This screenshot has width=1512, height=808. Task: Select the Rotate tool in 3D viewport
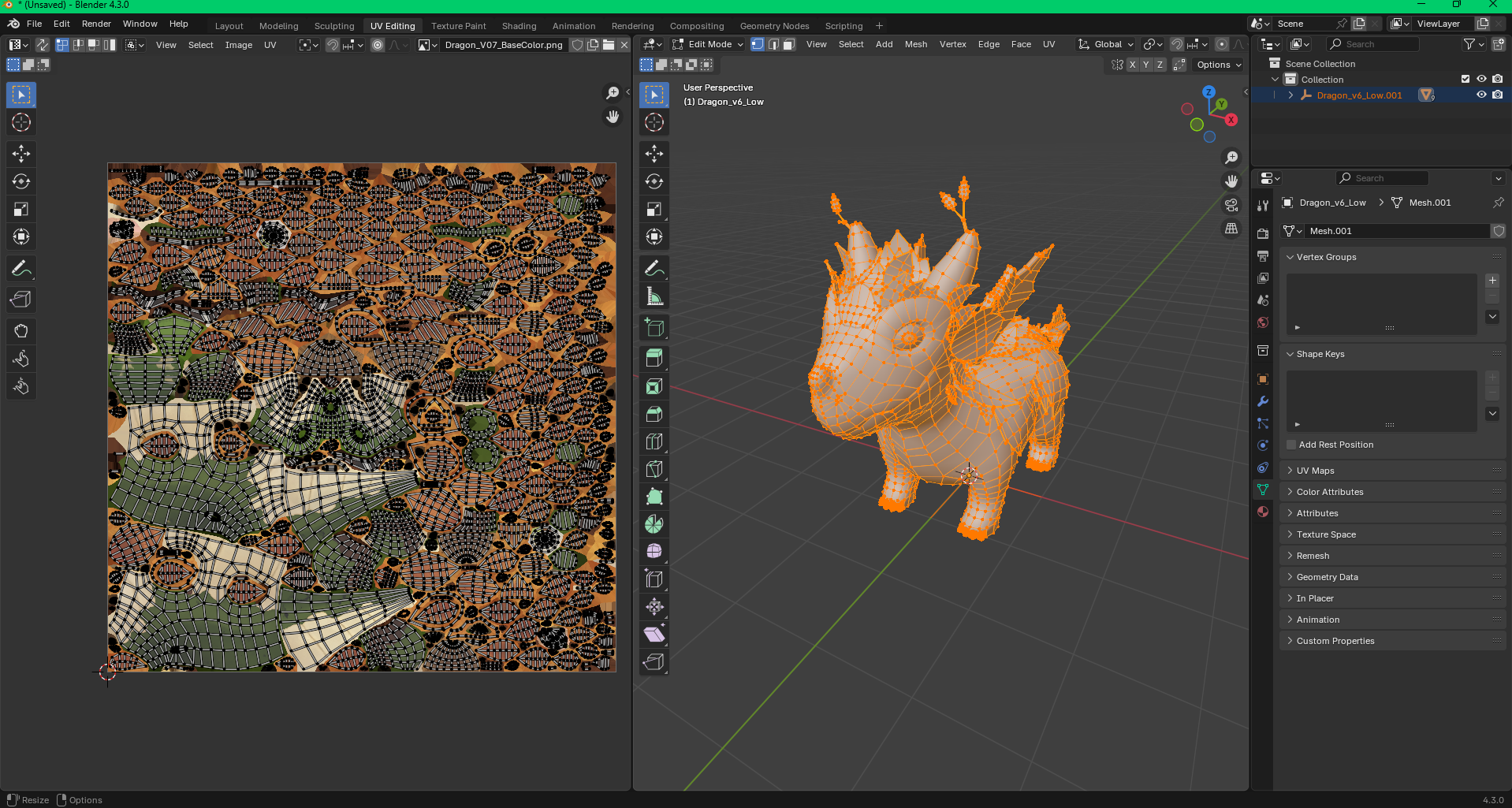654,181
